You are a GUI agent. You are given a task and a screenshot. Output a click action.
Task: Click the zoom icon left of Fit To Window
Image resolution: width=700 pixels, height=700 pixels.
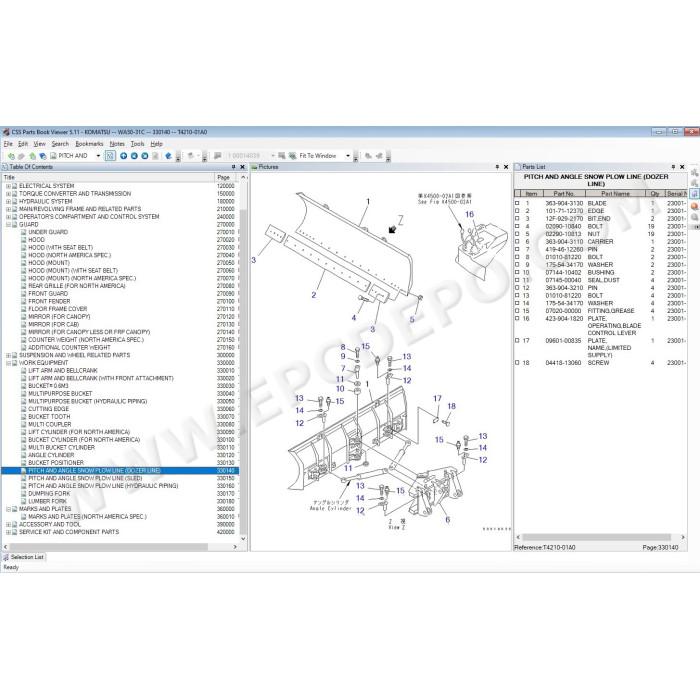pos(292,156)
